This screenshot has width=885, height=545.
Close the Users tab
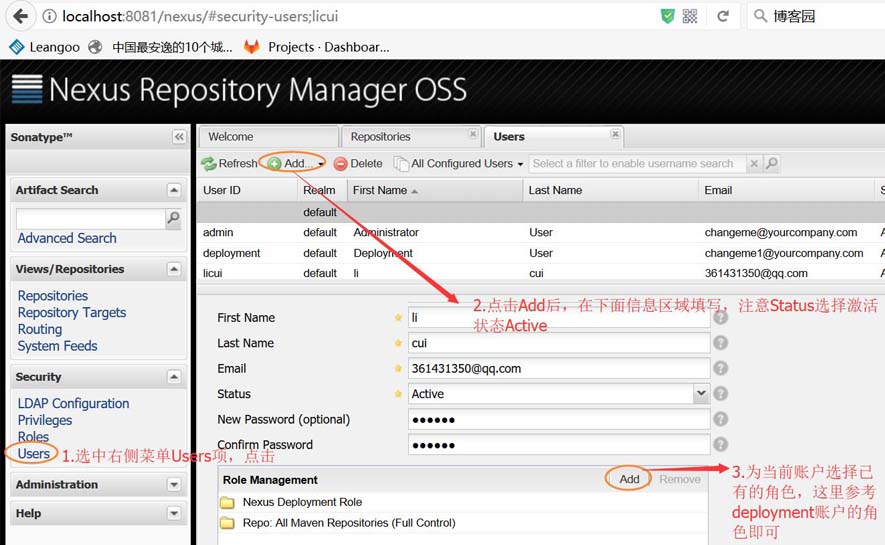point(615,134)
